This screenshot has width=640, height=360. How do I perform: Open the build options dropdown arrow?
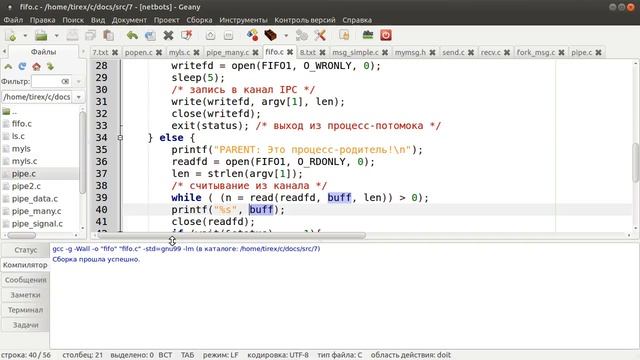286,36
